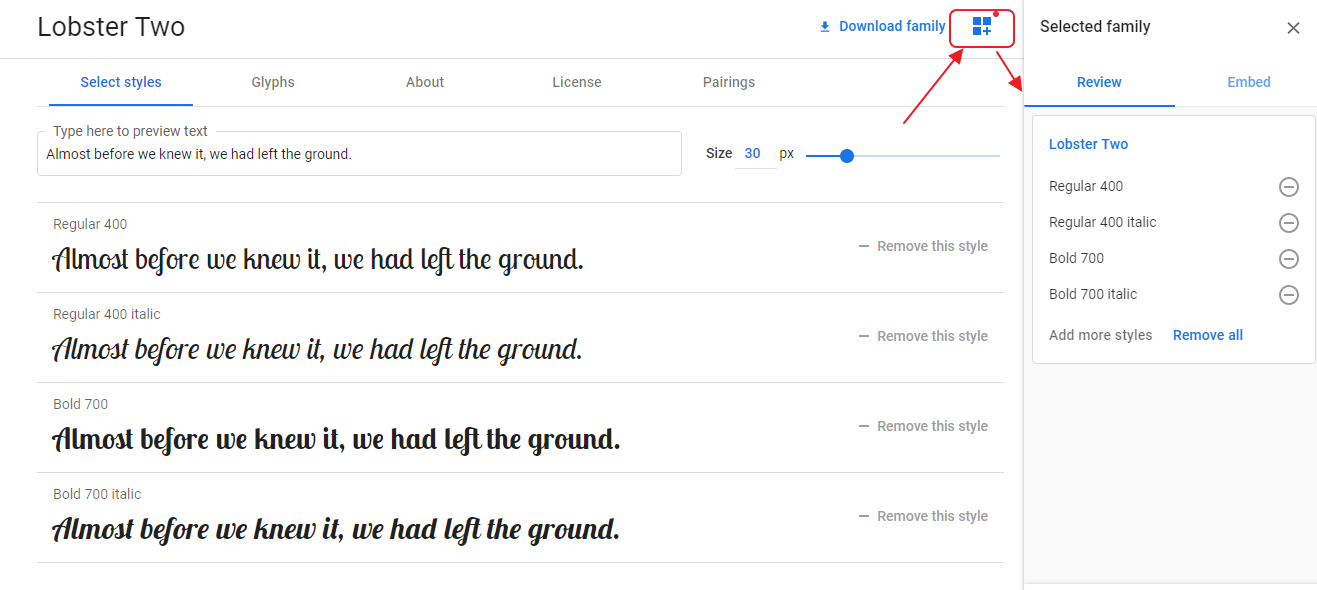Image resolution: width=1317 pixels, height=590 pixels.
Task: Open the License tab
Action: click(x=577, y=82)
